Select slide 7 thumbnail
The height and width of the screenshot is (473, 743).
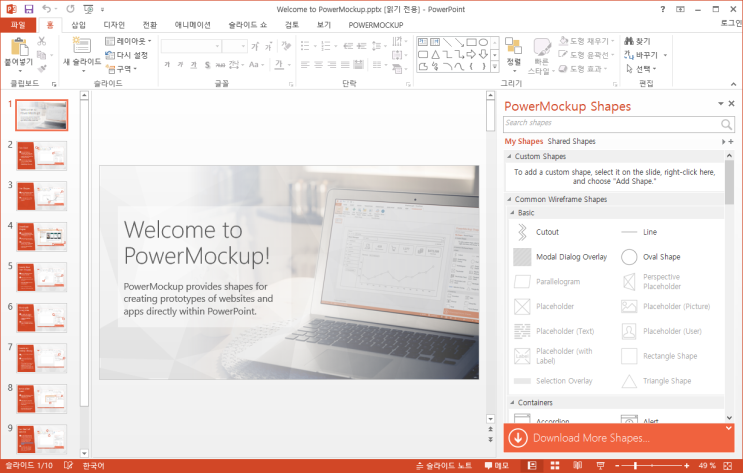tap(42, 358)
